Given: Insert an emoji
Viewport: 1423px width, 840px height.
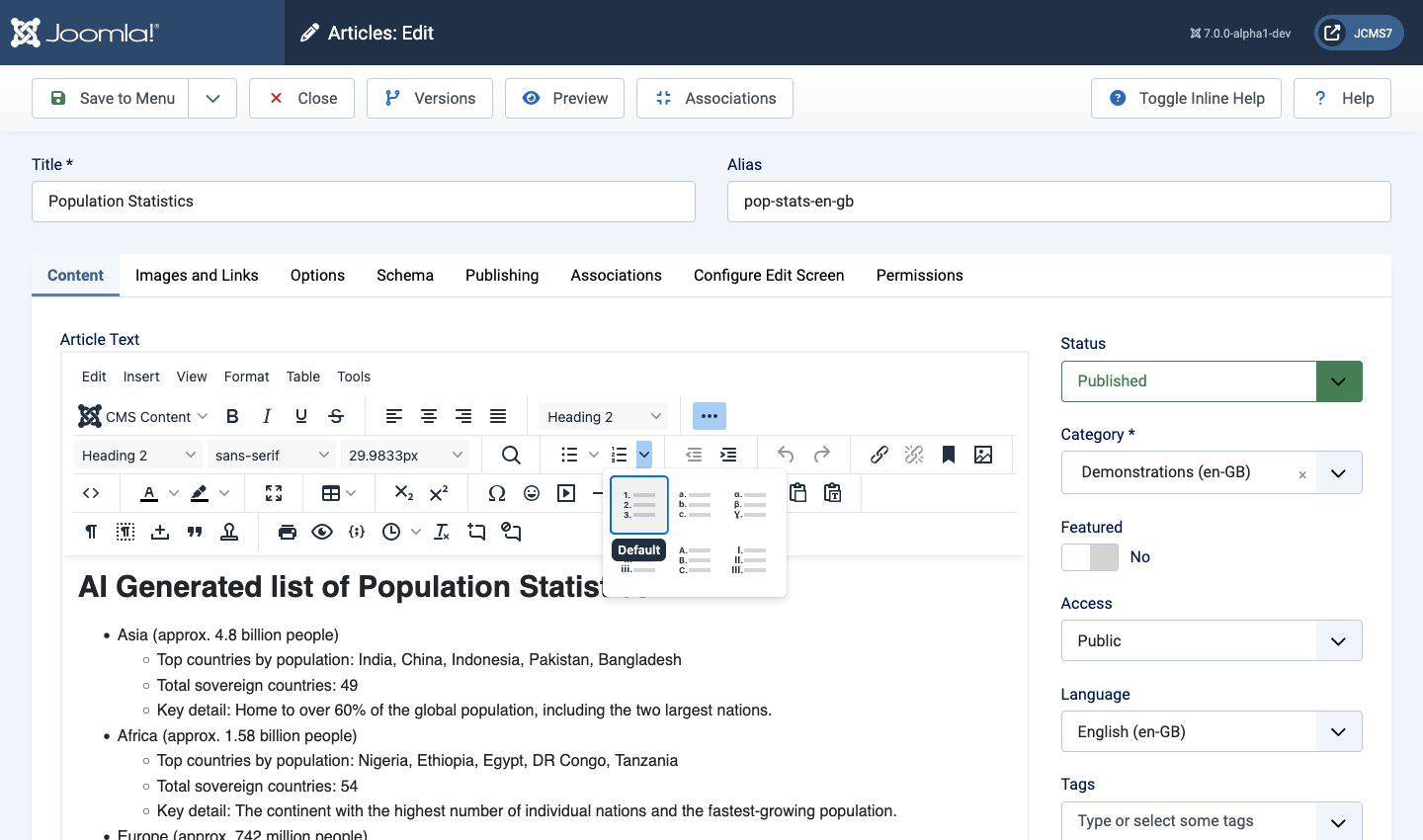Looking at the screenshot, I should point(532,493).
